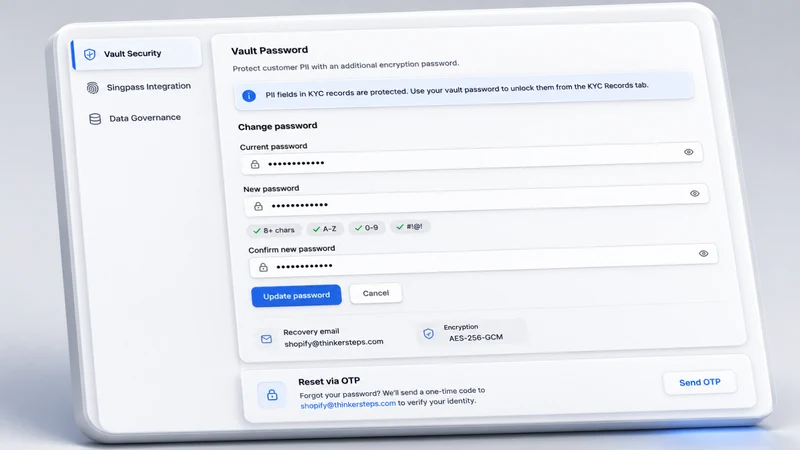Click the Vault Security shield icon

click(90, 54)
